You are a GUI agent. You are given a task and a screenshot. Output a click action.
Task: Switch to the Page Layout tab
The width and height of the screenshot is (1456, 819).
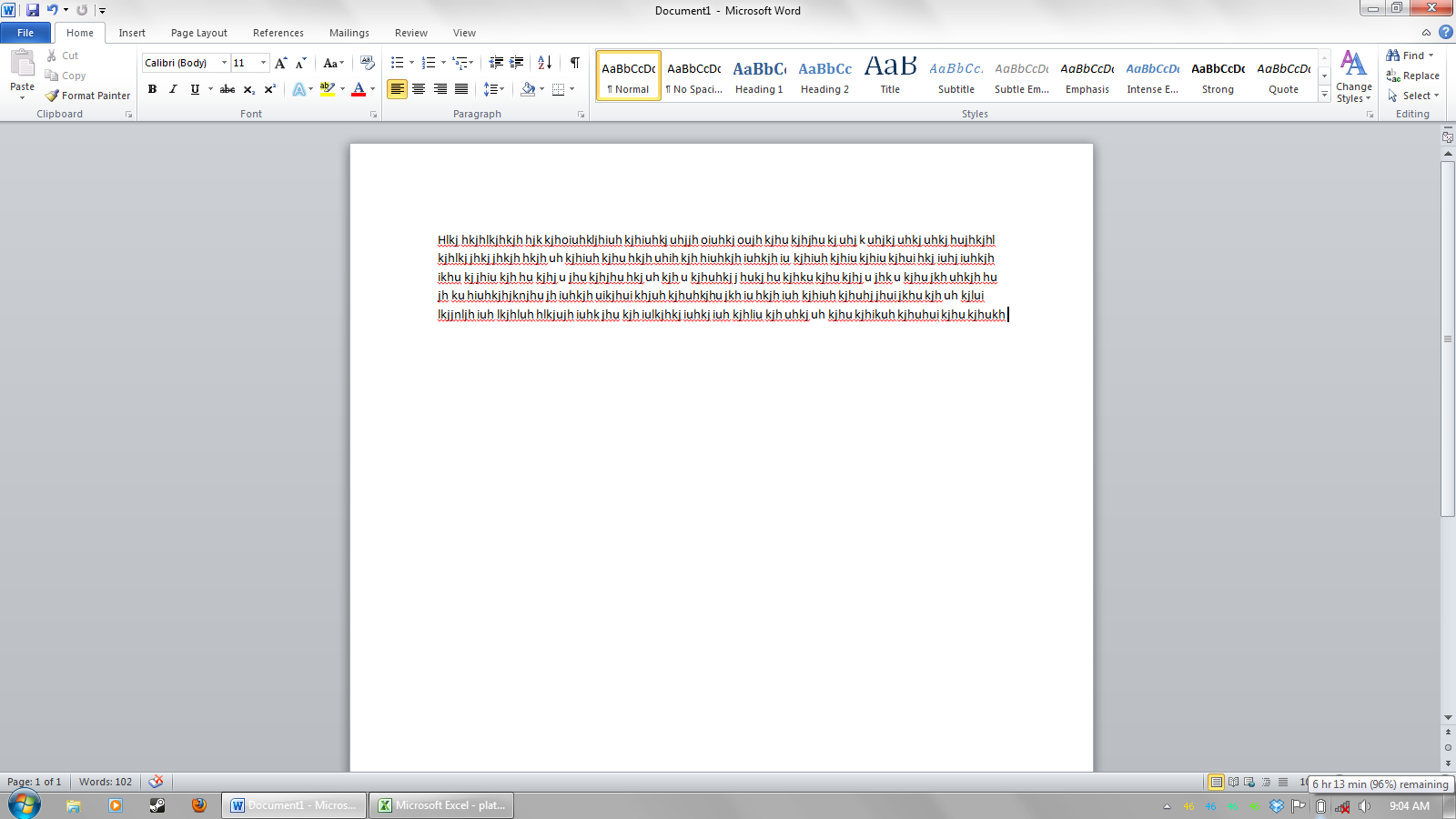199,33
